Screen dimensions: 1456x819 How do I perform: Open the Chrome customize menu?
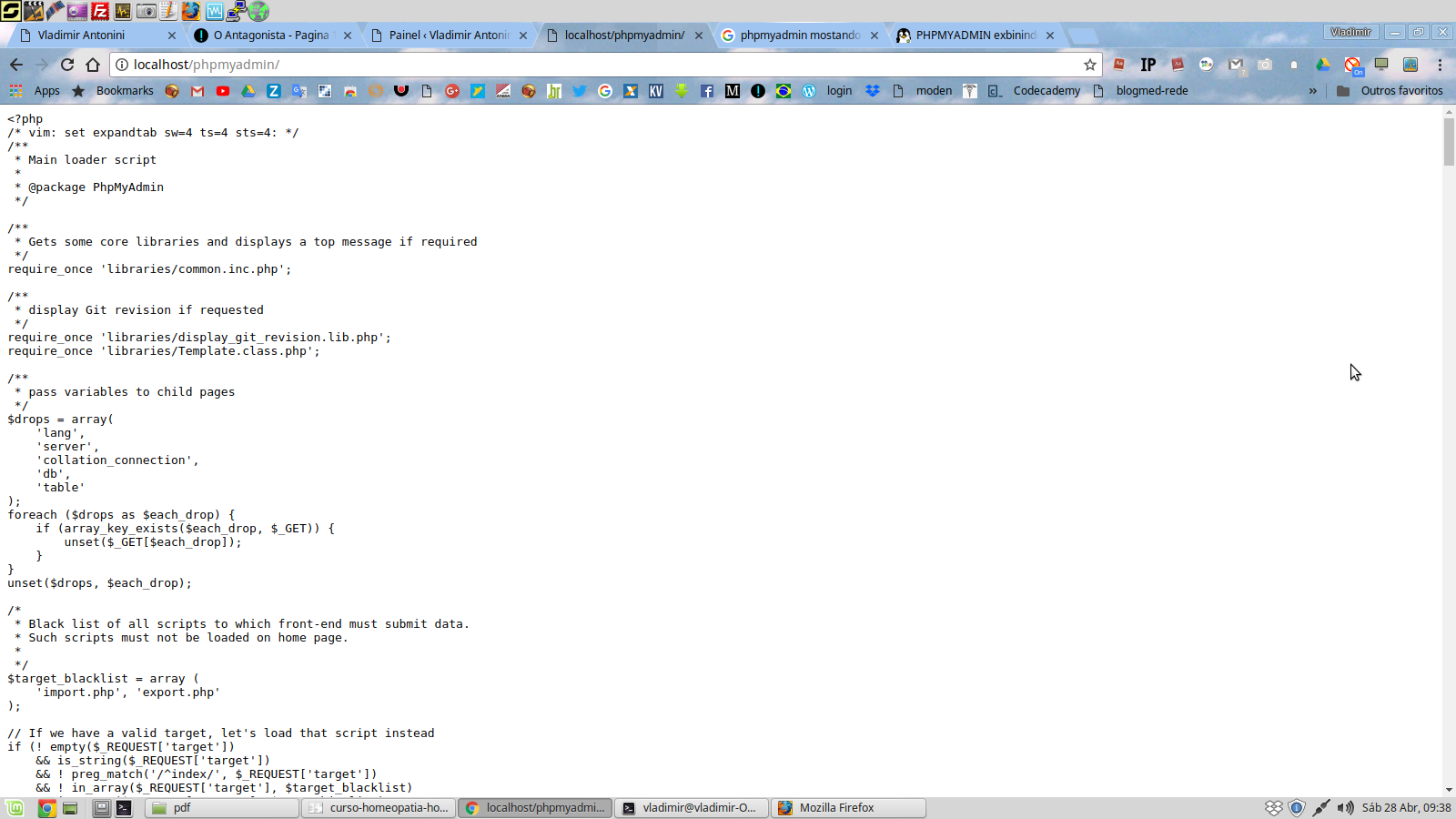point(1441,65)
